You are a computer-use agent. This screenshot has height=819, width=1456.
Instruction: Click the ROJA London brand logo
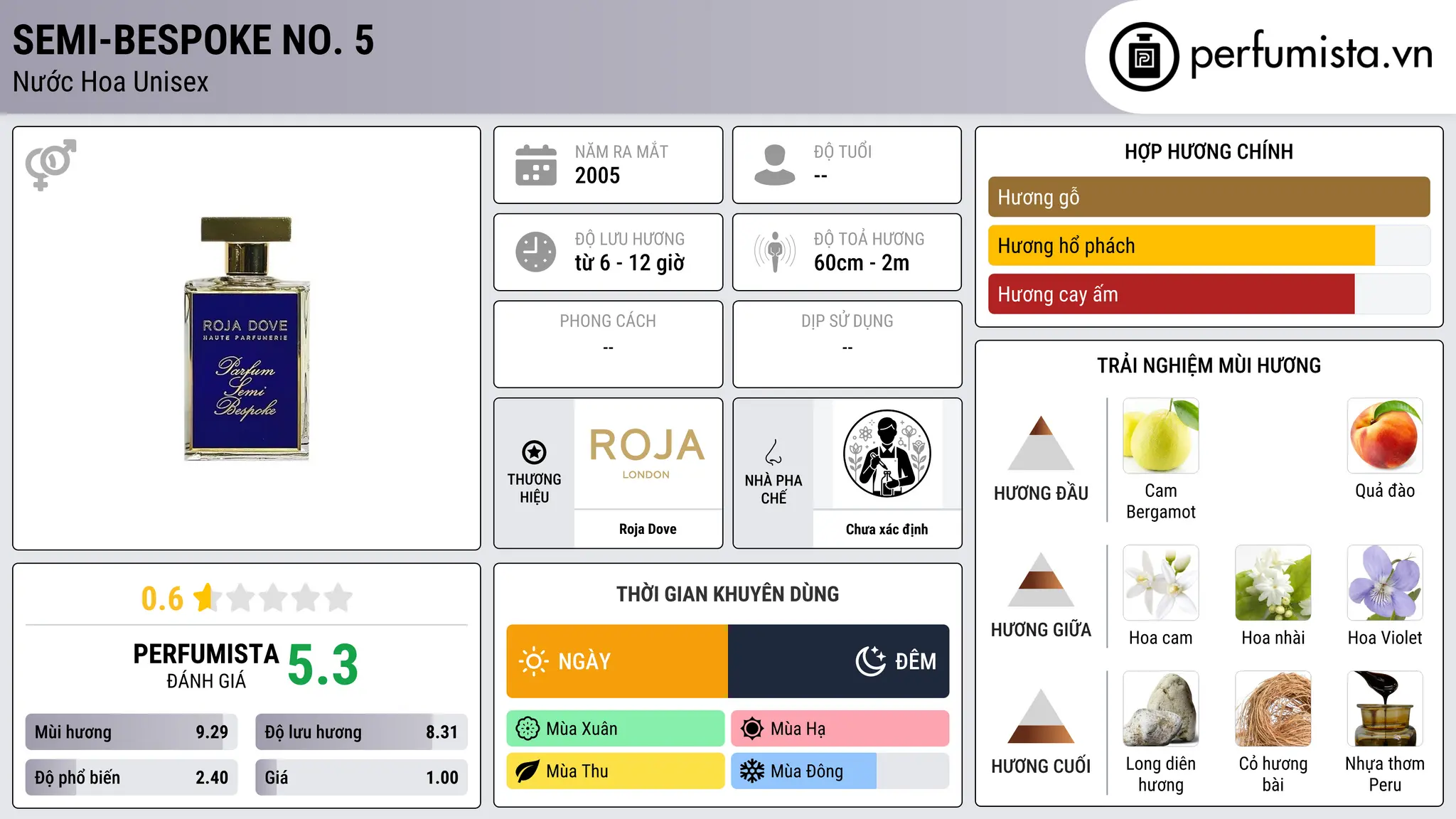647,454
